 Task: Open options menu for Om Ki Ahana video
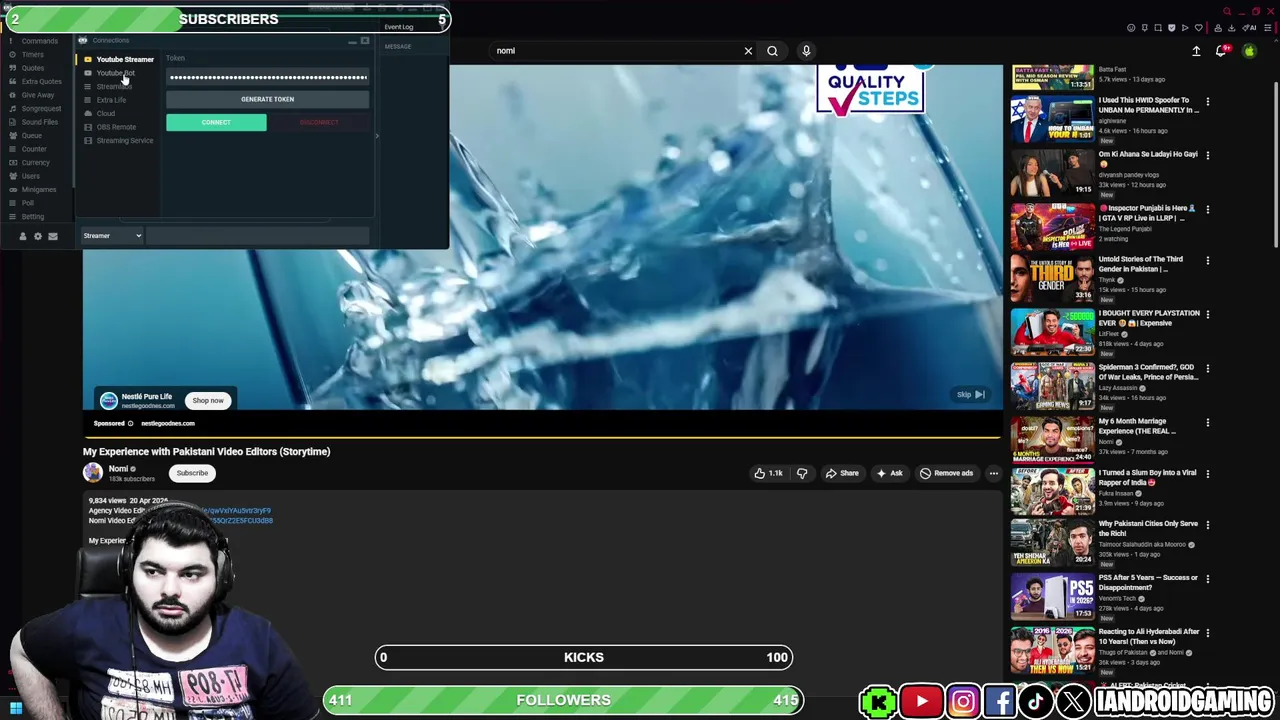click(x=1207, y=155)
